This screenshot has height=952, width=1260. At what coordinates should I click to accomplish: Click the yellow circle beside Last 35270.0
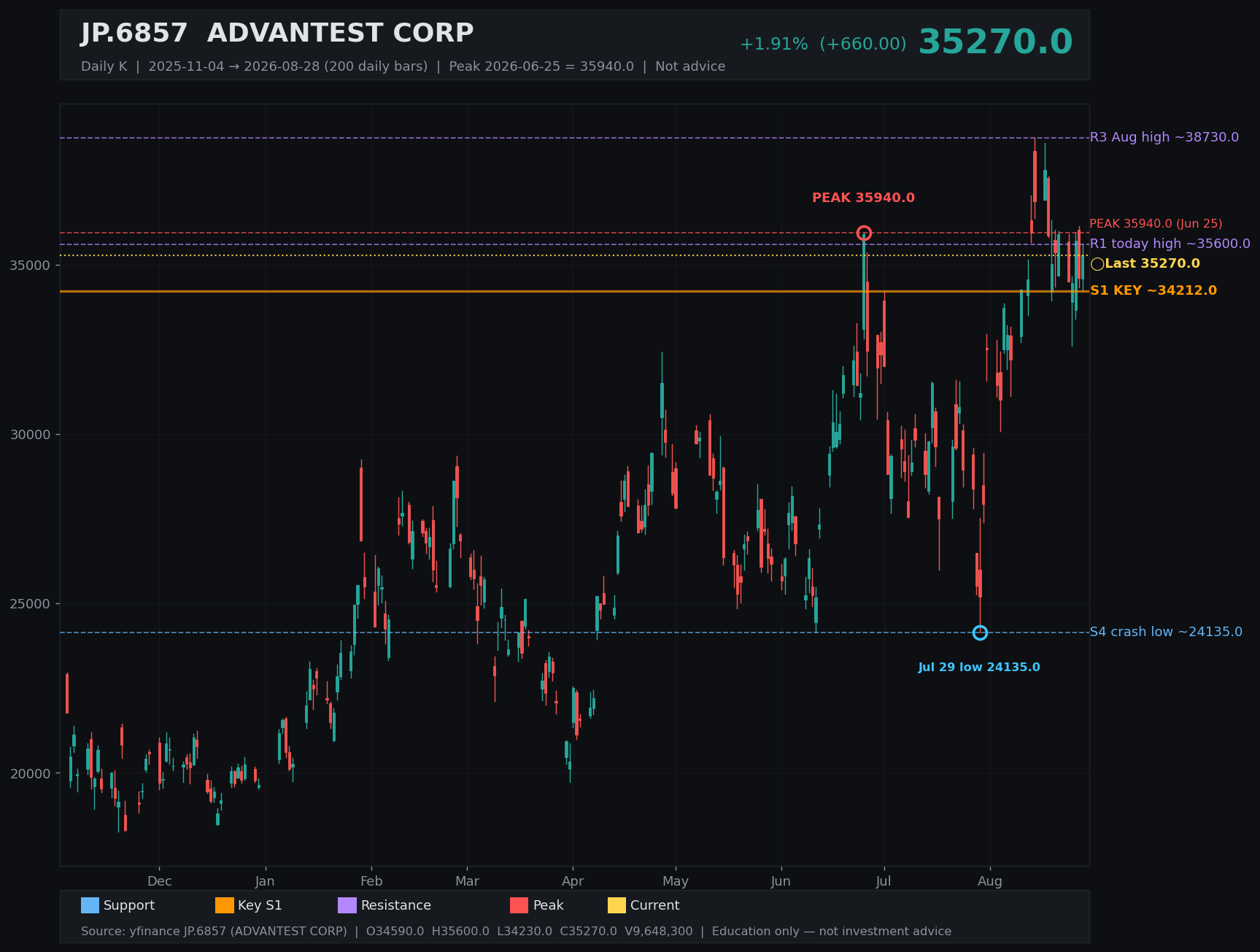(x=1097, y=264)
